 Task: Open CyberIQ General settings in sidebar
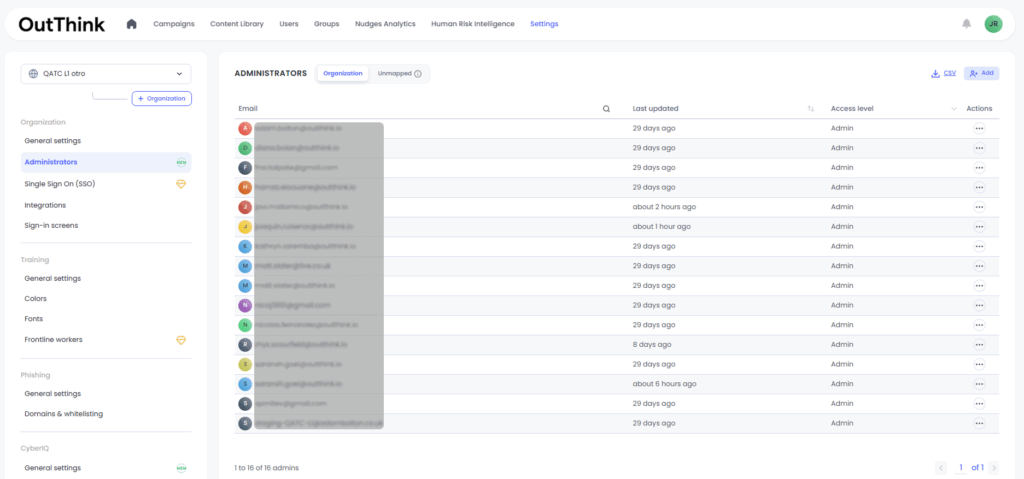pos(53,468)
